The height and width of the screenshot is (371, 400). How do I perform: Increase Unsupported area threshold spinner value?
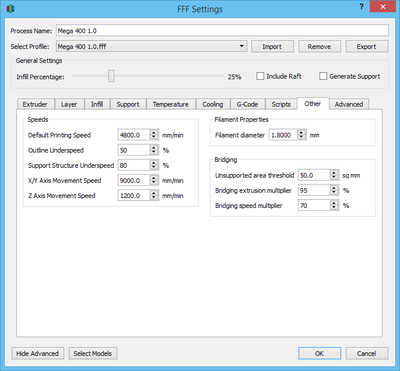coord(334,173)
